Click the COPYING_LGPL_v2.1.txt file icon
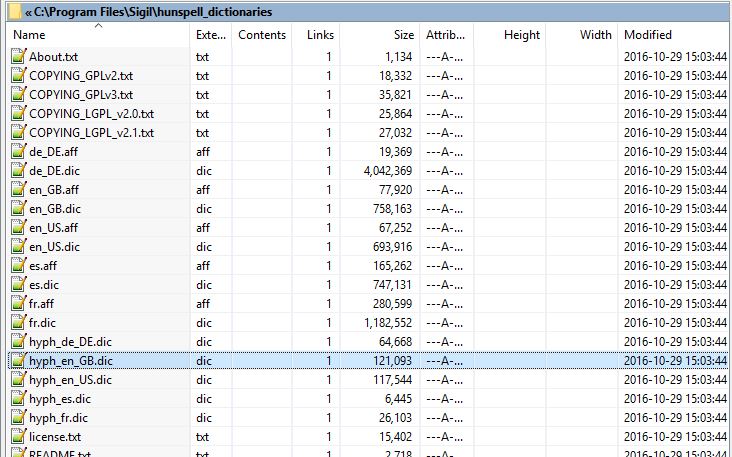 18,133
